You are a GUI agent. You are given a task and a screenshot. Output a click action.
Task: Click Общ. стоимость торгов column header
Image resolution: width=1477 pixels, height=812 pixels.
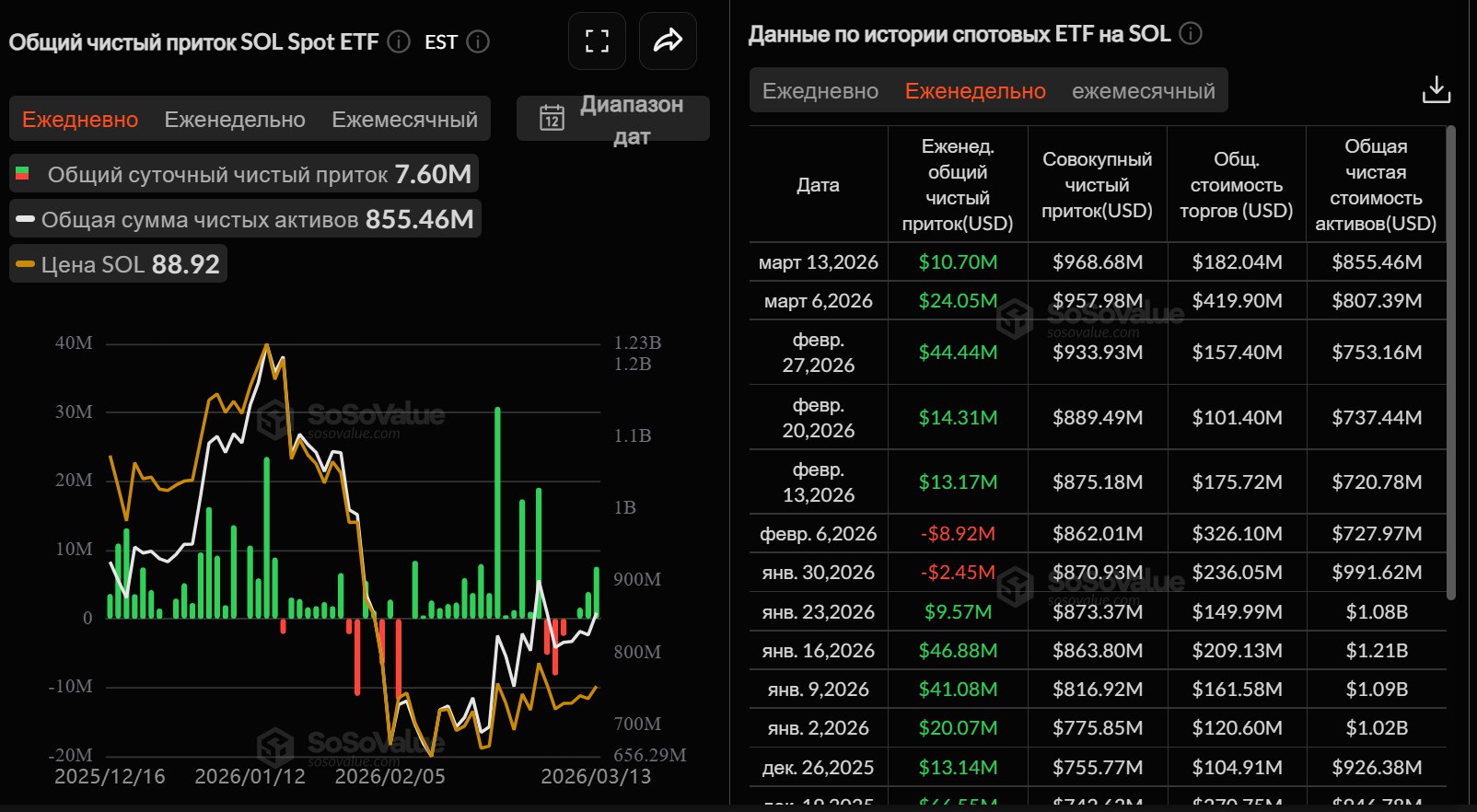[x=1237, y=185]
